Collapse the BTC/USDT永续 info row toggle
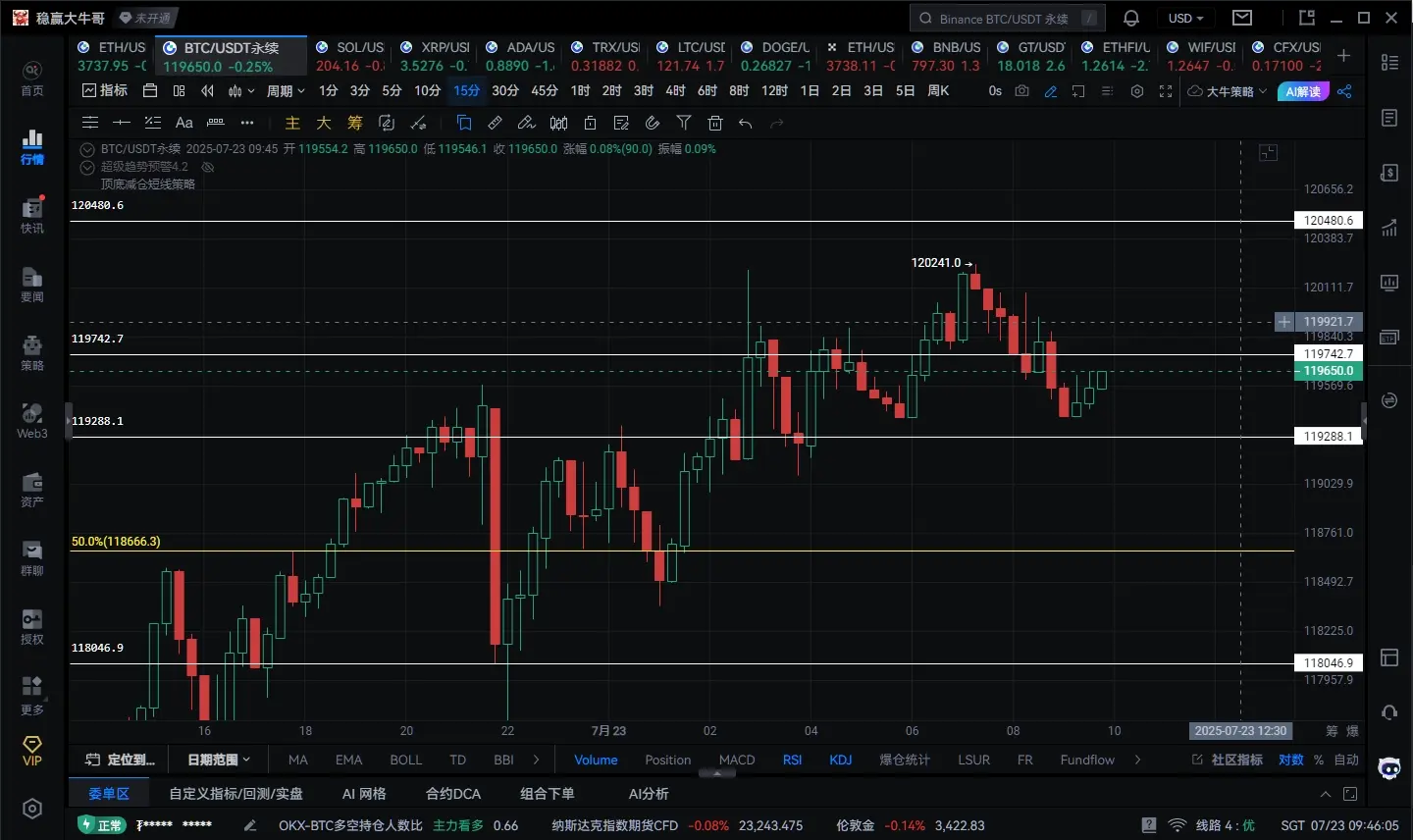Viewport: 1413px width, 840px height. click(x=87, y=149)
